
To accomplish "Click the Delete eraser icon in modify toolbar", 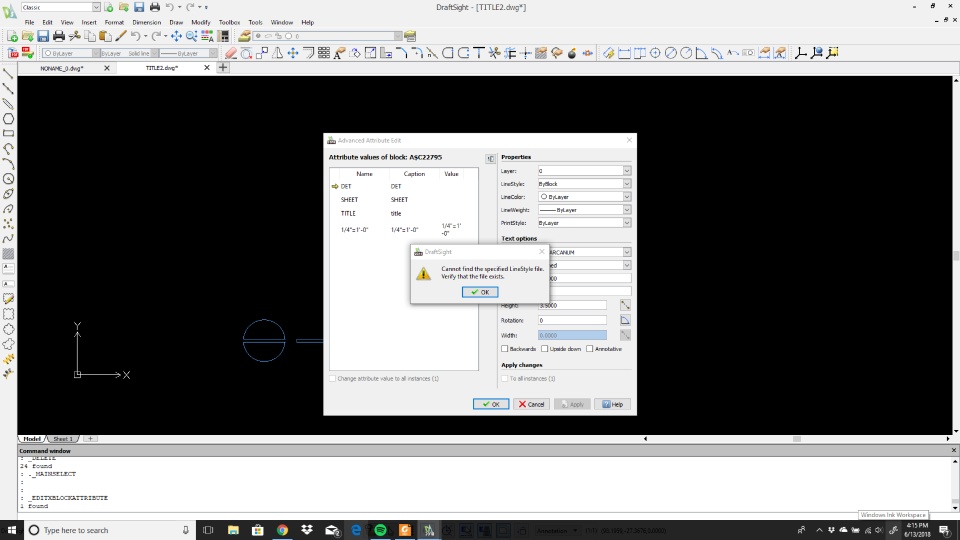I will pyautogui.click(x=230, y=53).
